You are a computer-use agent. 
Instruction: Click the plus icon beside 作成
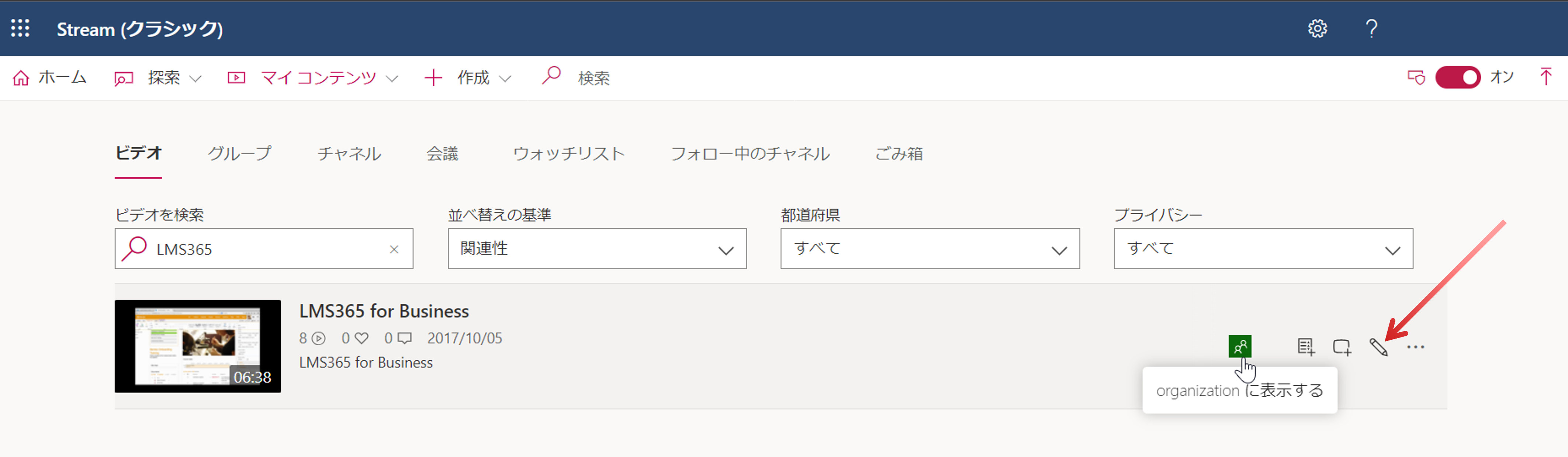[433, 78]
